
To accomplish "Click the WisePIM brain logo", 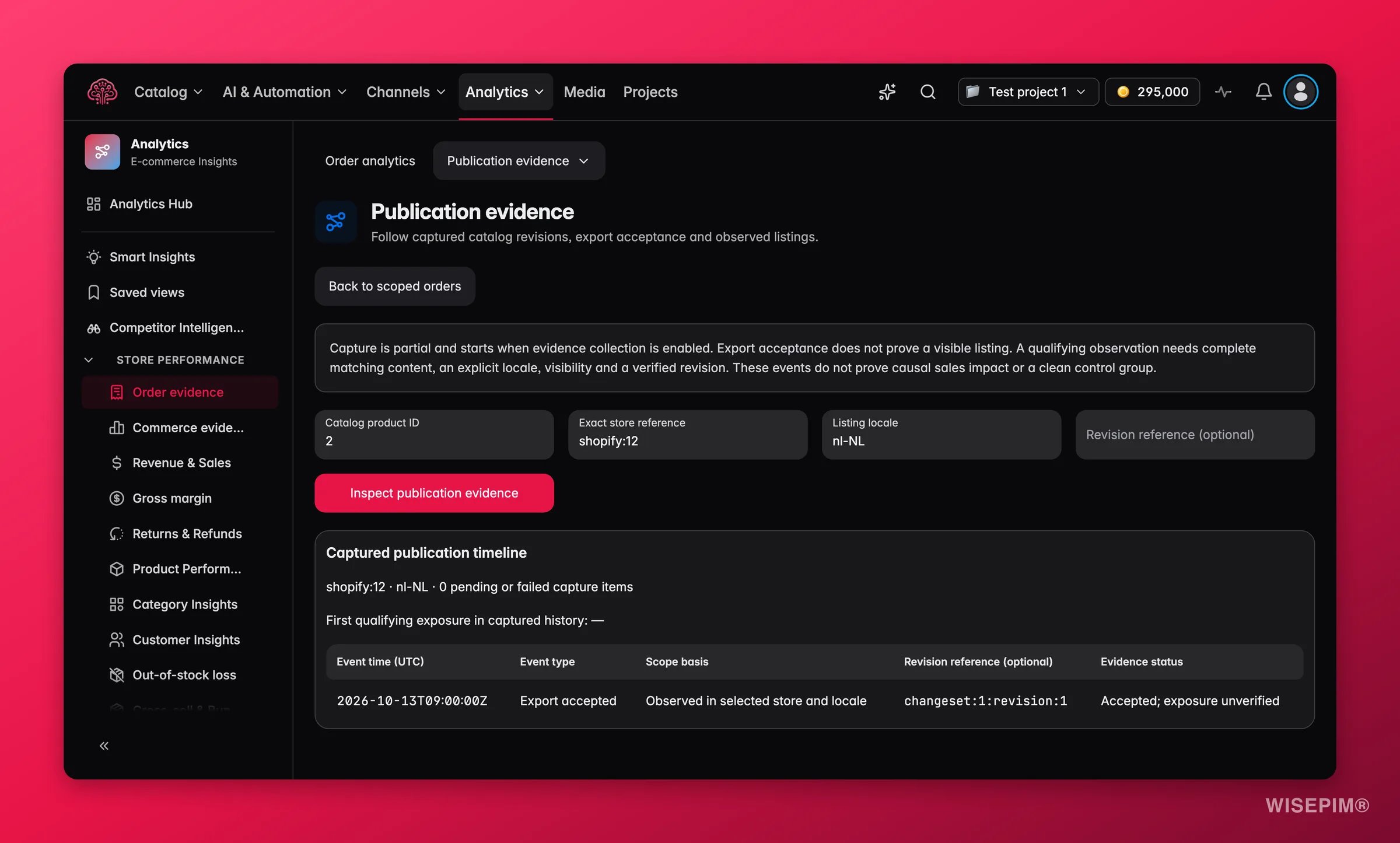I will point(102,92).
